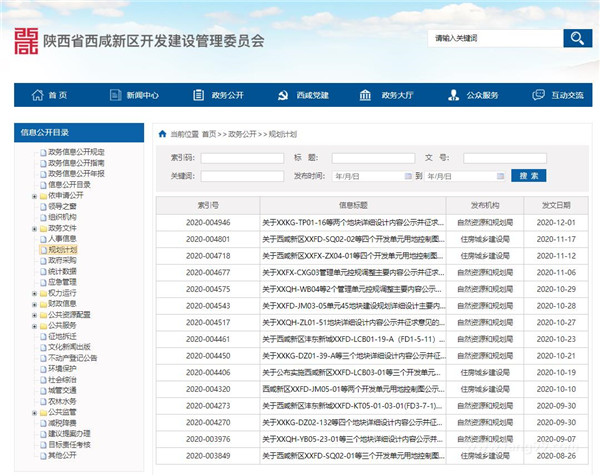
Task: Expand the 权力运行 tree node
Action: coord(34,294)
